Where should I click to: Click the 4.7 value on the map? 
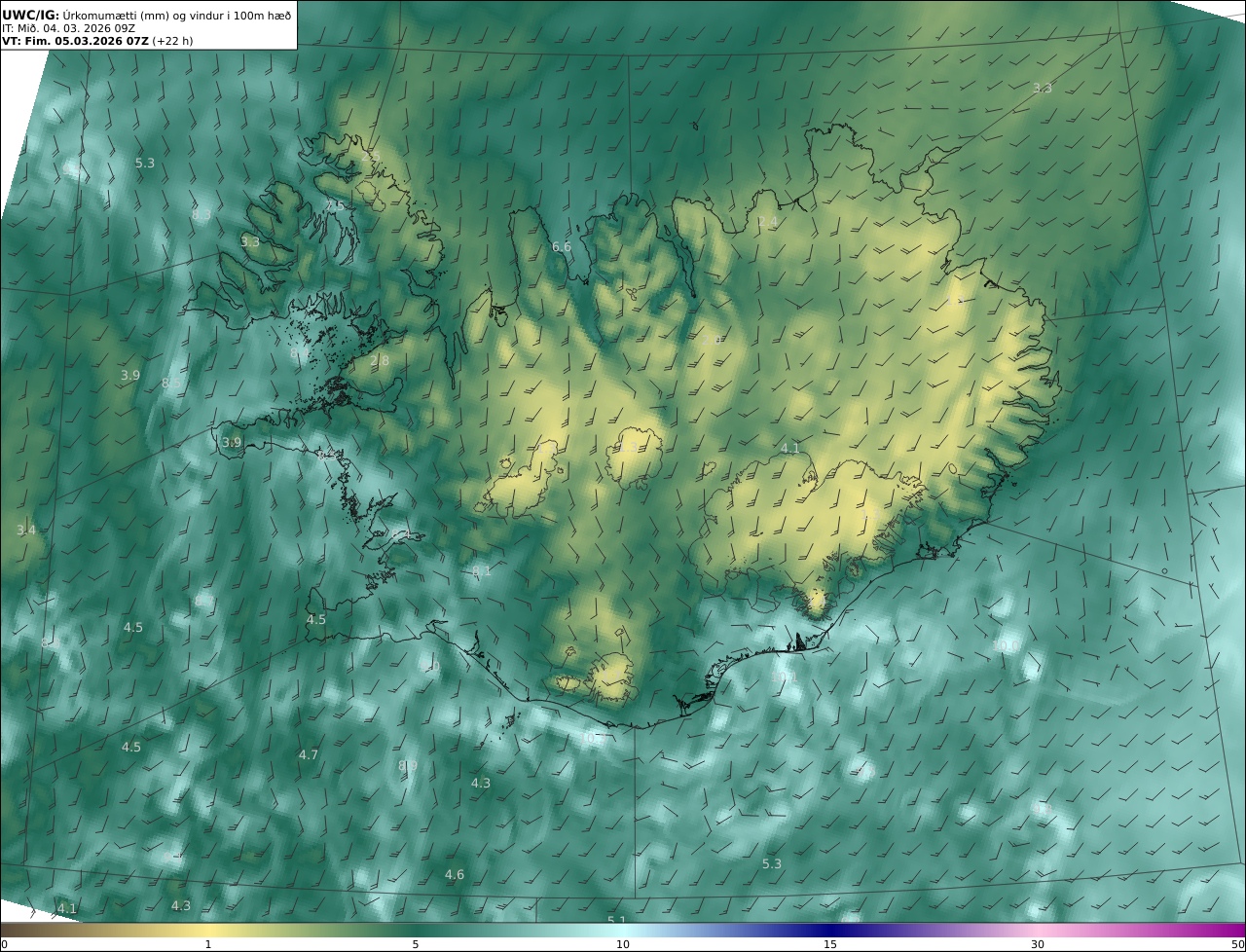pyautogui.click(x=309, y=754)
